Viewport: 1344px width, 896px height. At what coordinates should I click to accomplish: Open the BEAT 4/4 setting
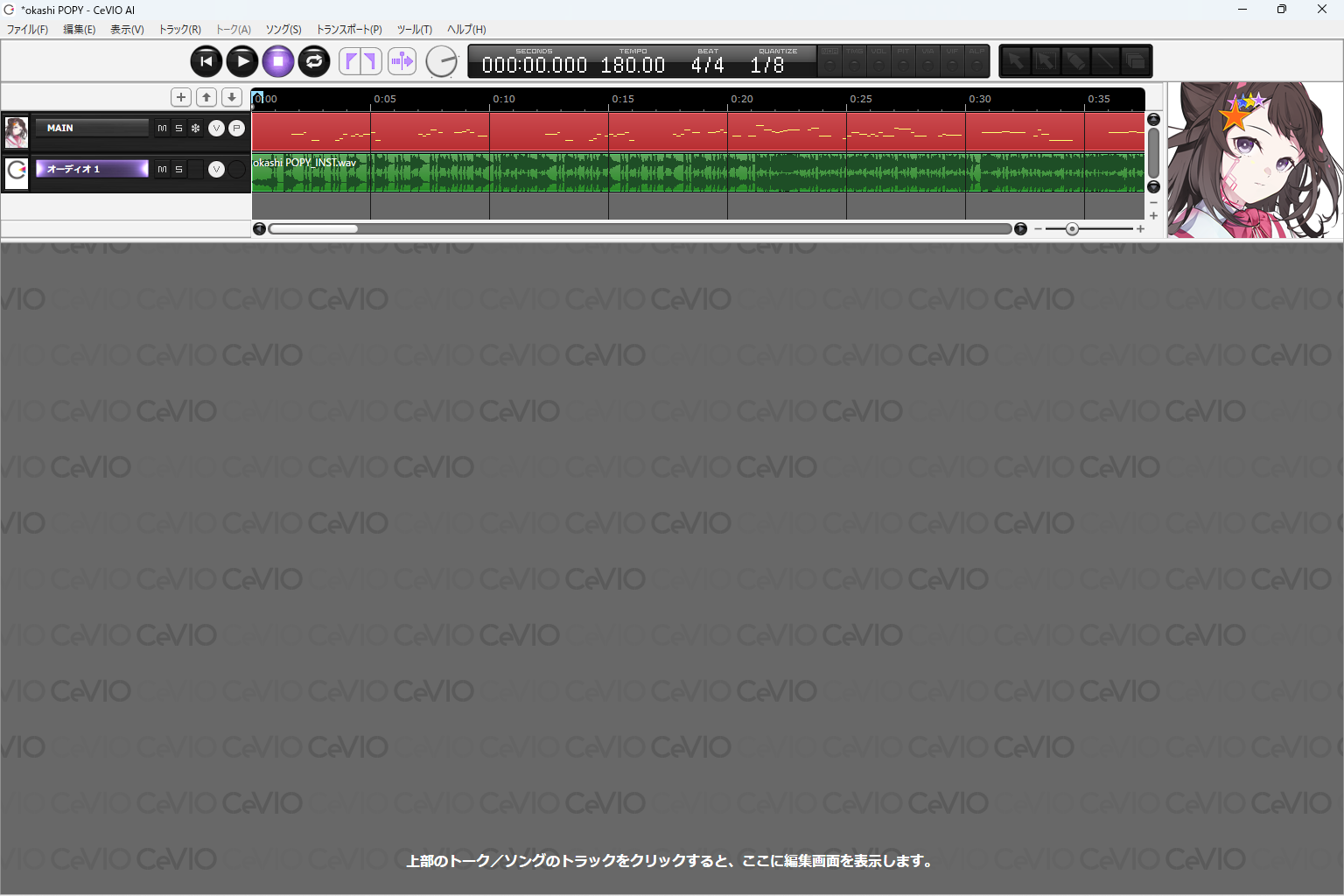pos(707,66)
